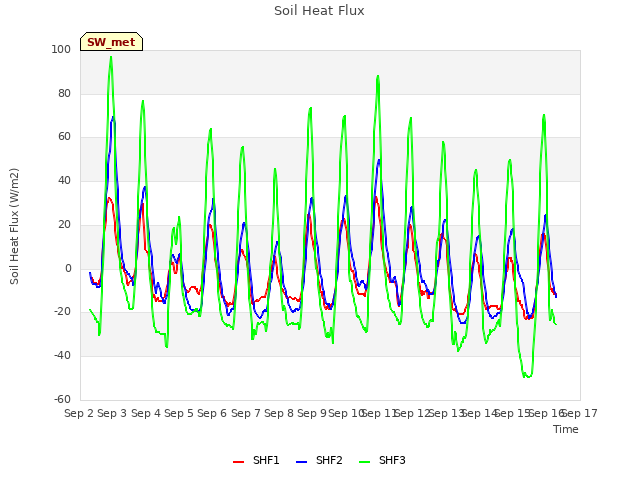Click the 20 y-axis tick label
Viewport: 640px width, 480px height.
click(x=64, y=224)
